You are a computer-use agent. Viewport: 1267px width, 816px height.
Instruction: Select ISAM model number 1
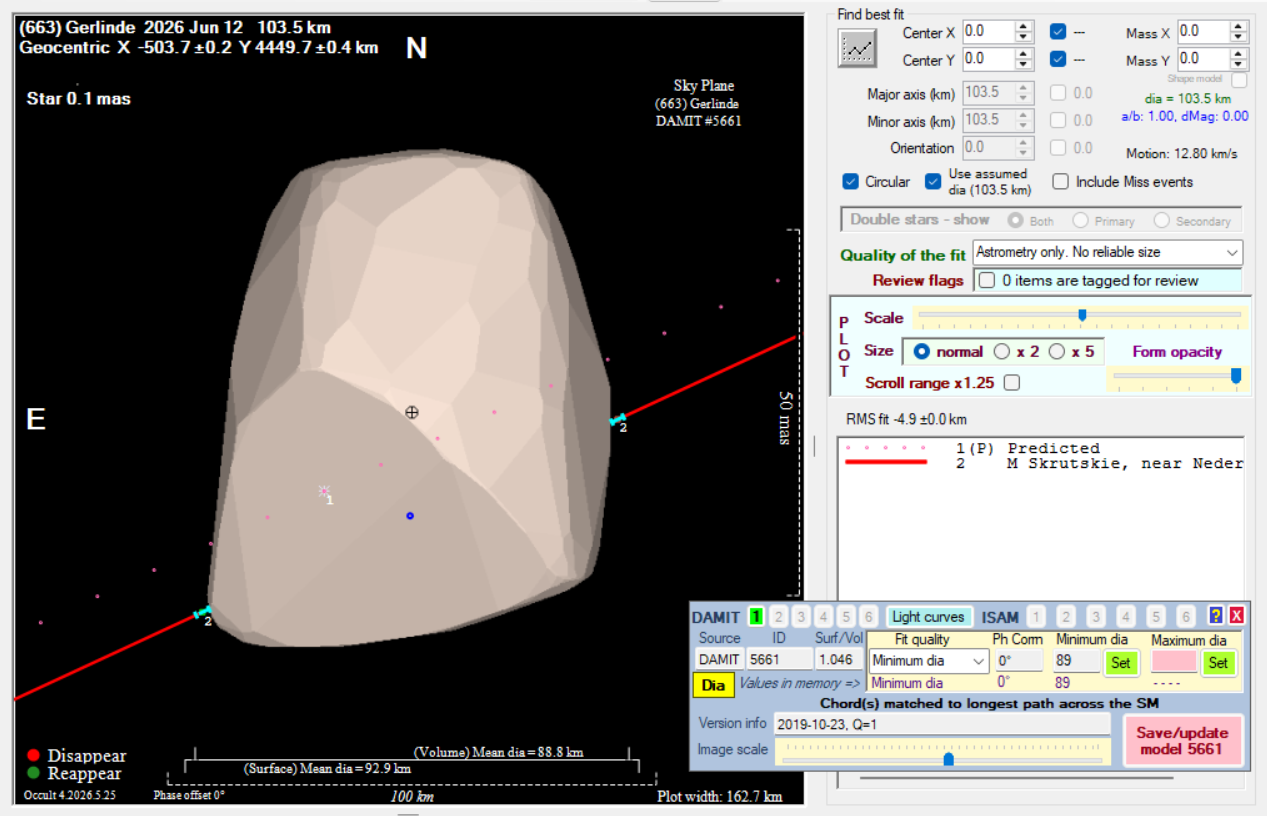click(x=1037, y=617)
